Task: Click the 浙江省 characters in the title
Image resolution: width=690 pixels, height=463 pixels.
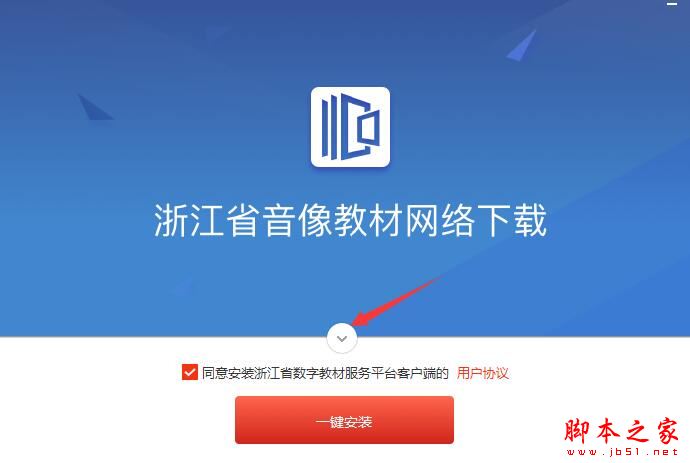Action: 206,220
